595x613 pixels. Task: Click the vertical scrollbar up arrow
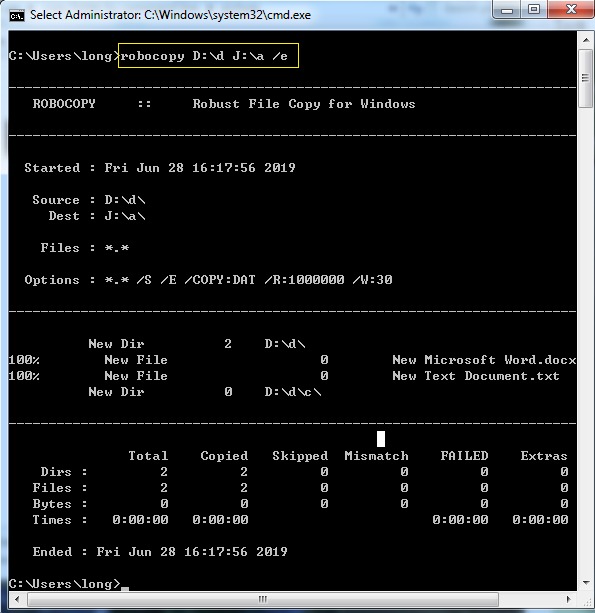[x=586, y=40]
